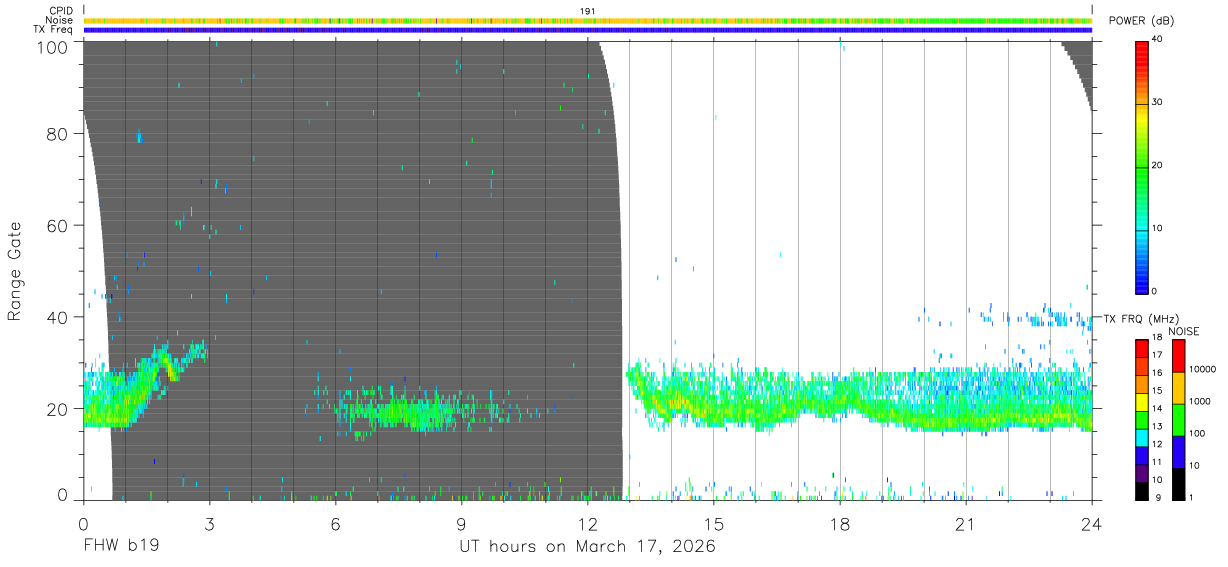The width and height of the screenshot is (1228, 567).
Task: Click the 21 tick on the UT hours axis
Action: coord(966,523)
